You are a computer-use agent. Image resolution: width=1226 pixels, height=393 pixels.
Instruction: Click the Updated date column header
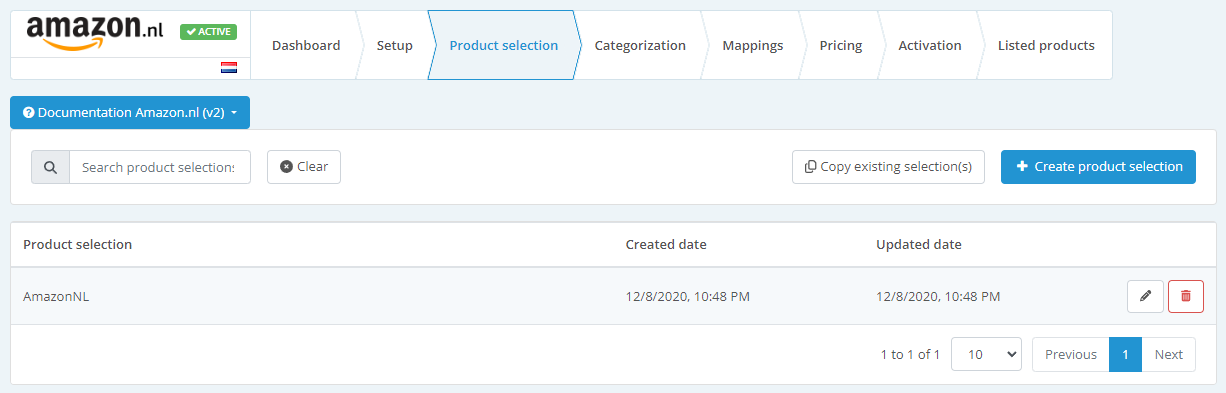pos(919,244)
